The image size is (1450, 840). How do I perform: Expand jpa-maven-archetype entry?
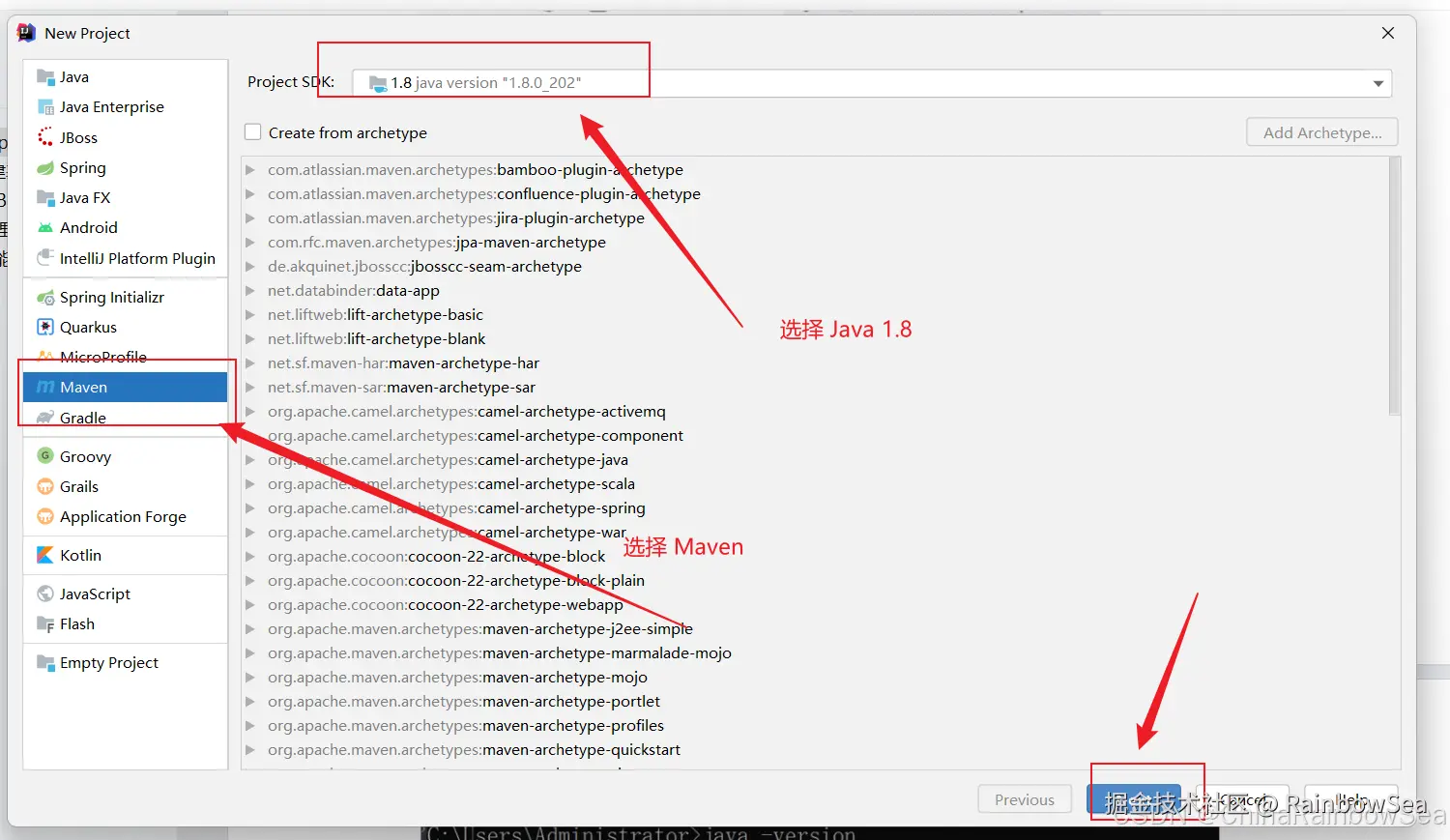pyautogui.click(x=250, y=243)
